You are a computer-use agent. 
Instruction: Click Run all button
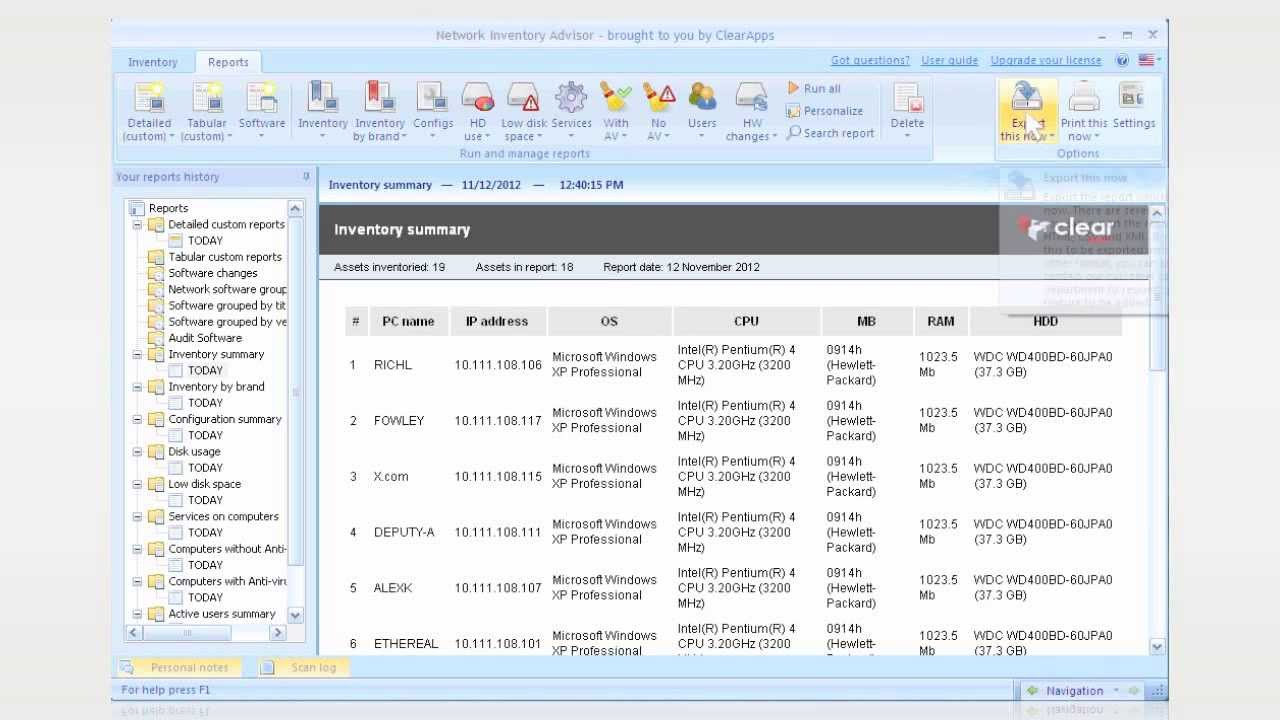click(814, 88)
